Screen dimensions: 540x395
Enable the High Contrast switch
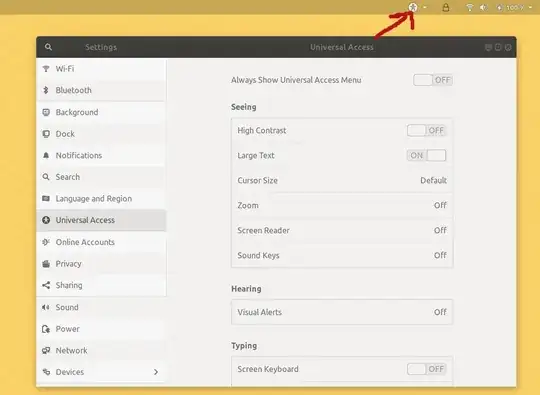click(427, 131)
